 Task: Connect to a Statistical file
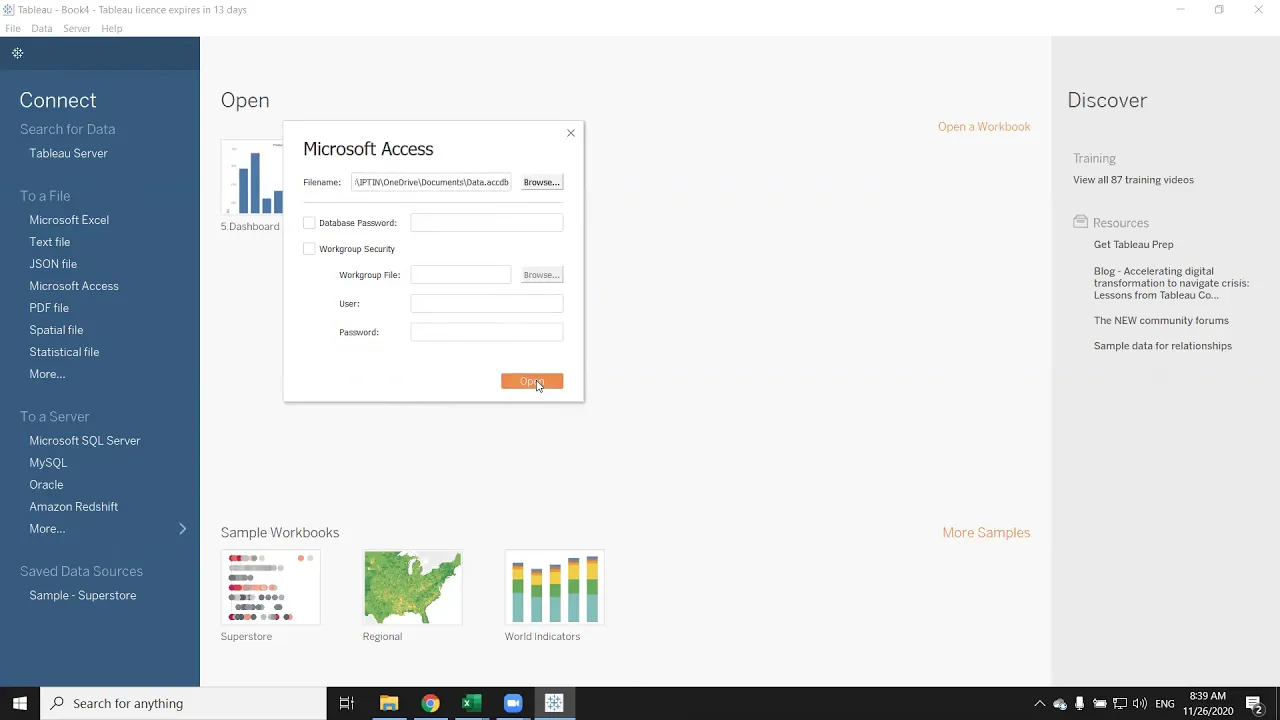pos(64,352)
